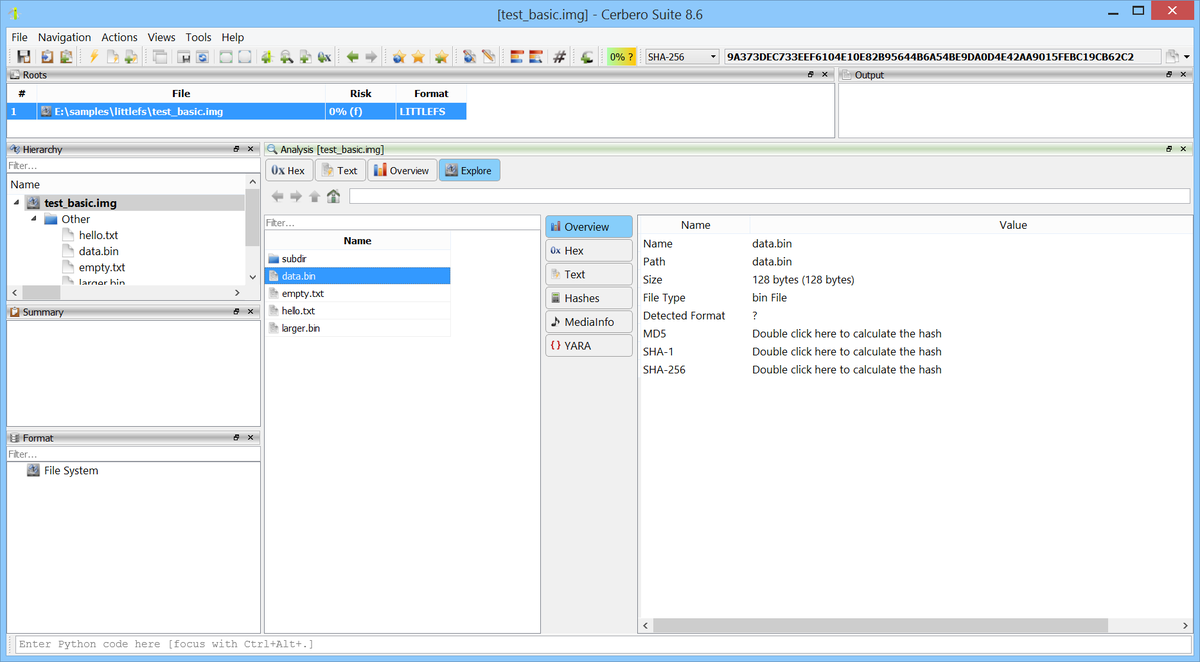Click the Hierarchy panel Filter field
This screenshot has width=1200, height=662.
[133, 166]
